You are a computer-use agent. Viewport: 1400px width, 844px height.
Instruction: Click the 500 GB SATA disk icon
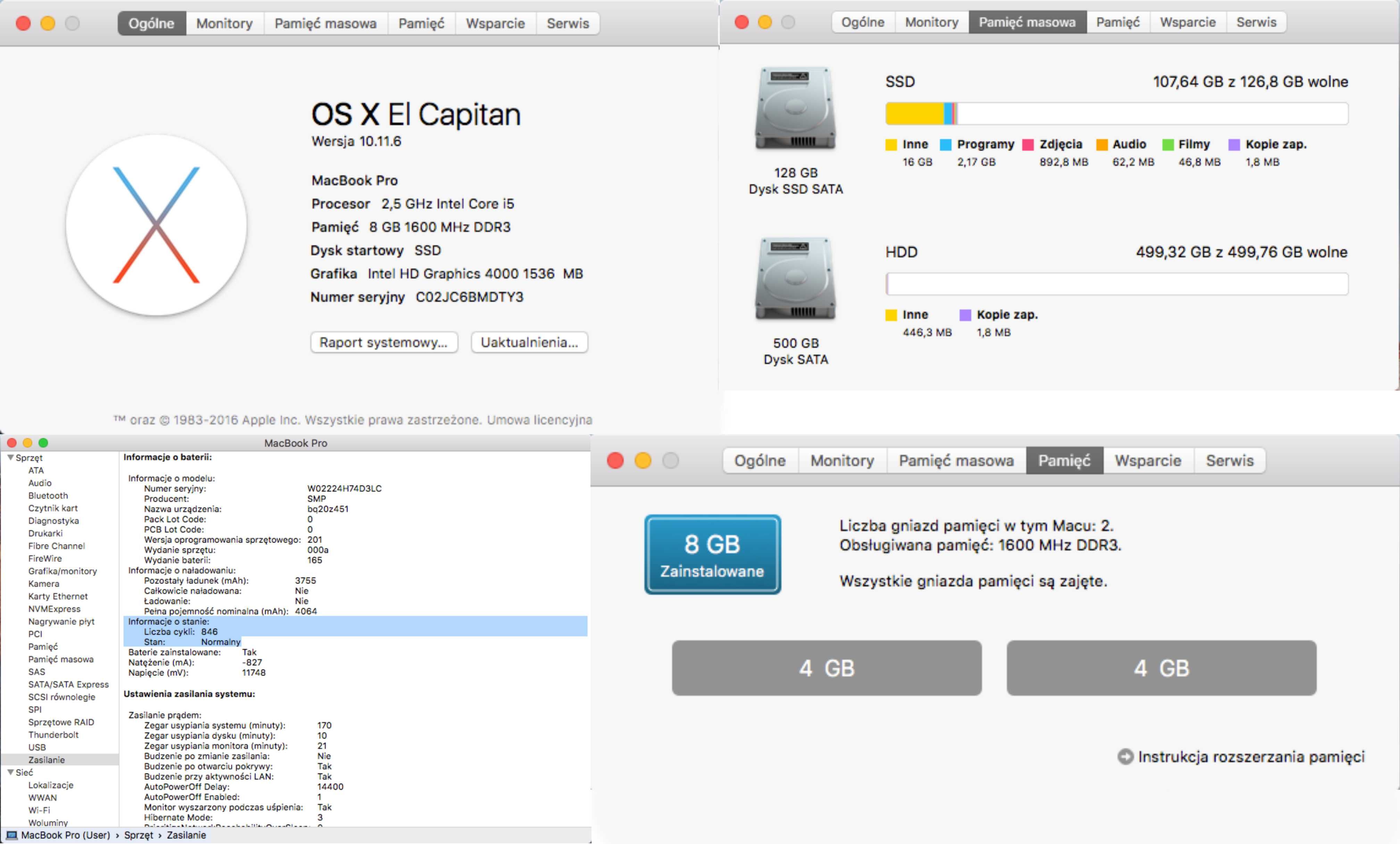point(795,279)
